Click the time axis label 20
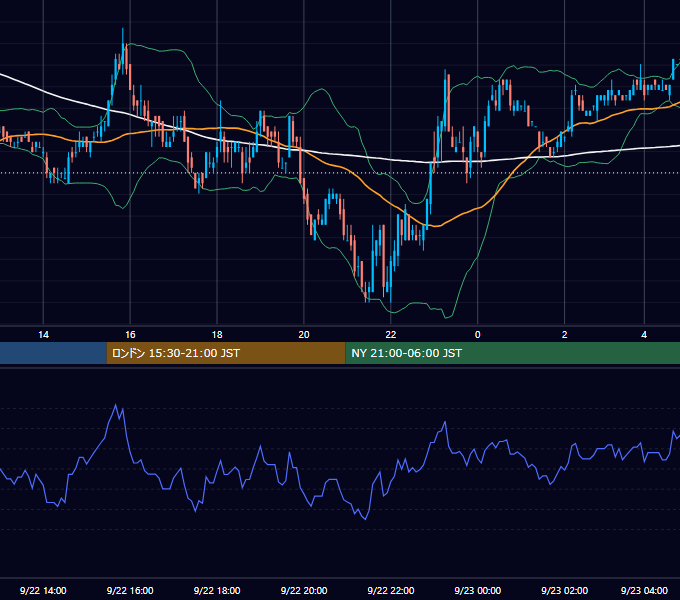This screenshot has height=600, width=680. coord(304,335)
